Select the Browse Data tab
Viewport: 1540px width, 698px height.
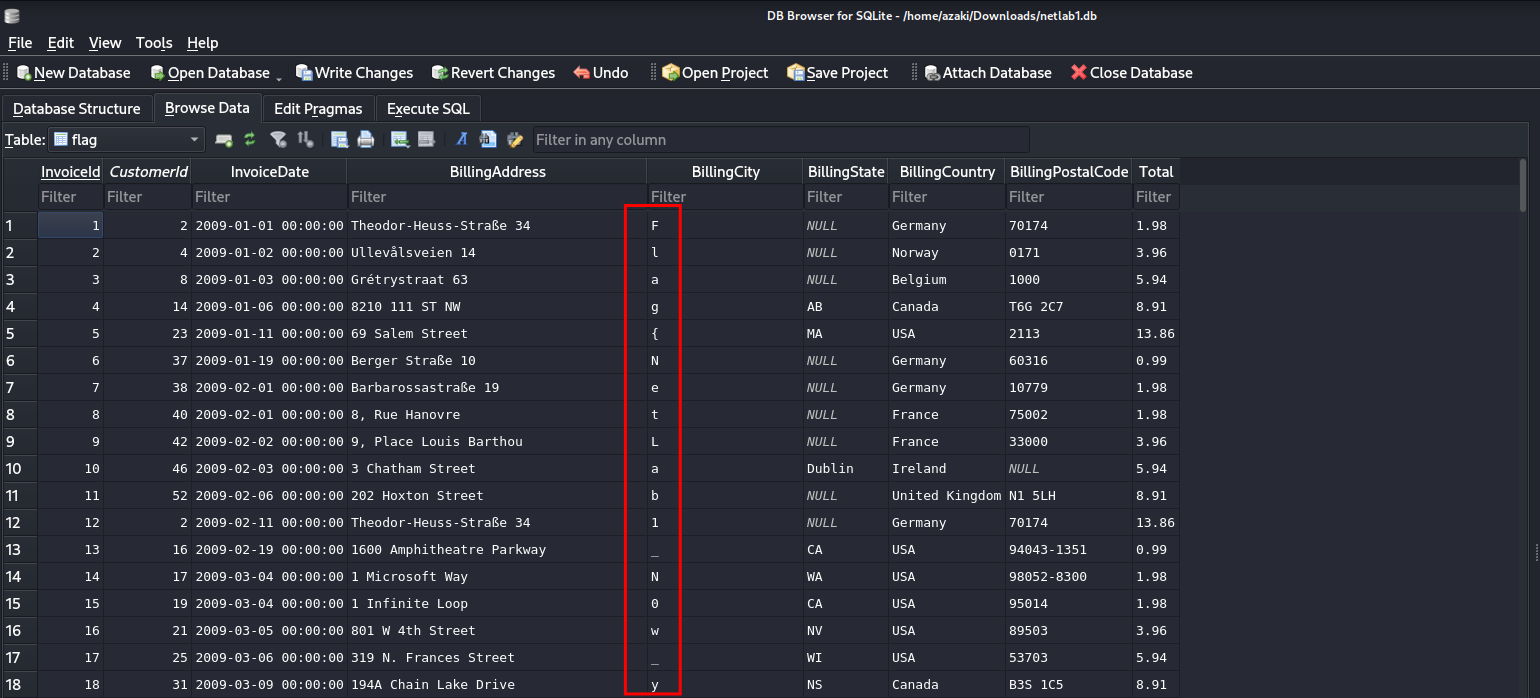pos(207,108)
